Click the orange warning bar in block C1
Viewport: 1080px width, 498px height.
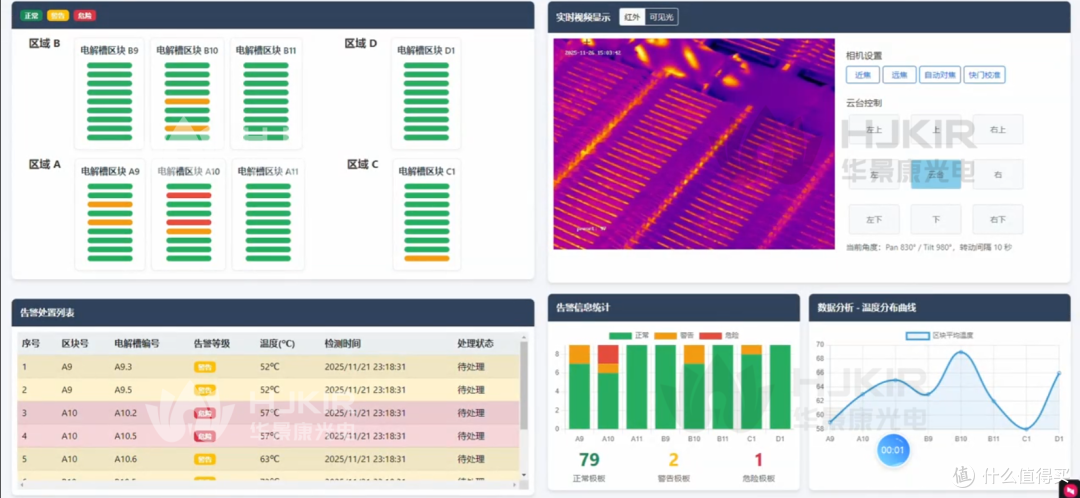click(x=427, y=258)
